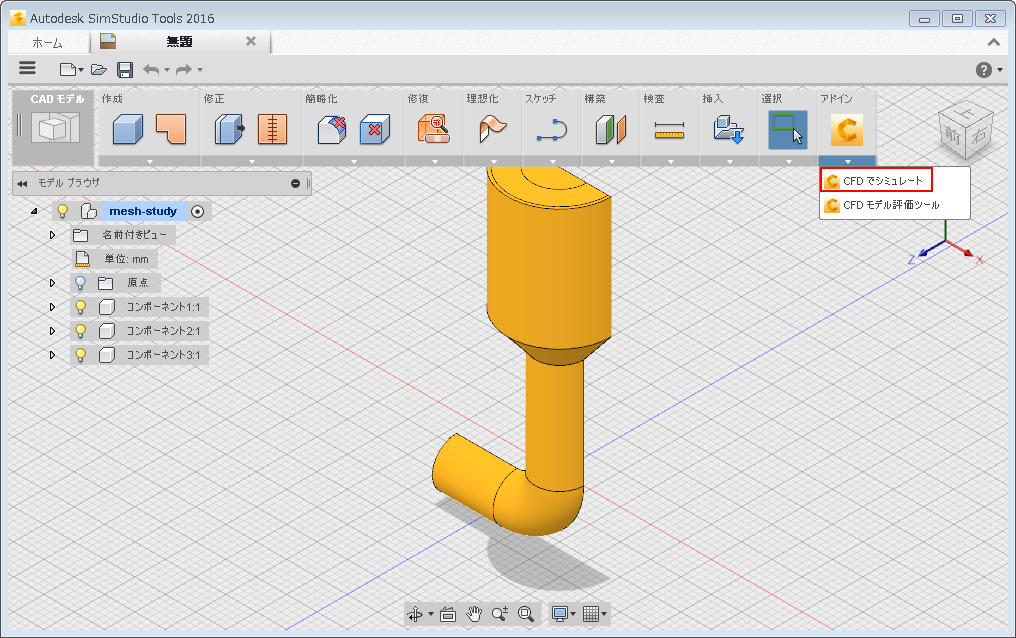Expand the スケッチ panel dropdown
Viewport: 1016px width, 638px height.
[553, 161]
